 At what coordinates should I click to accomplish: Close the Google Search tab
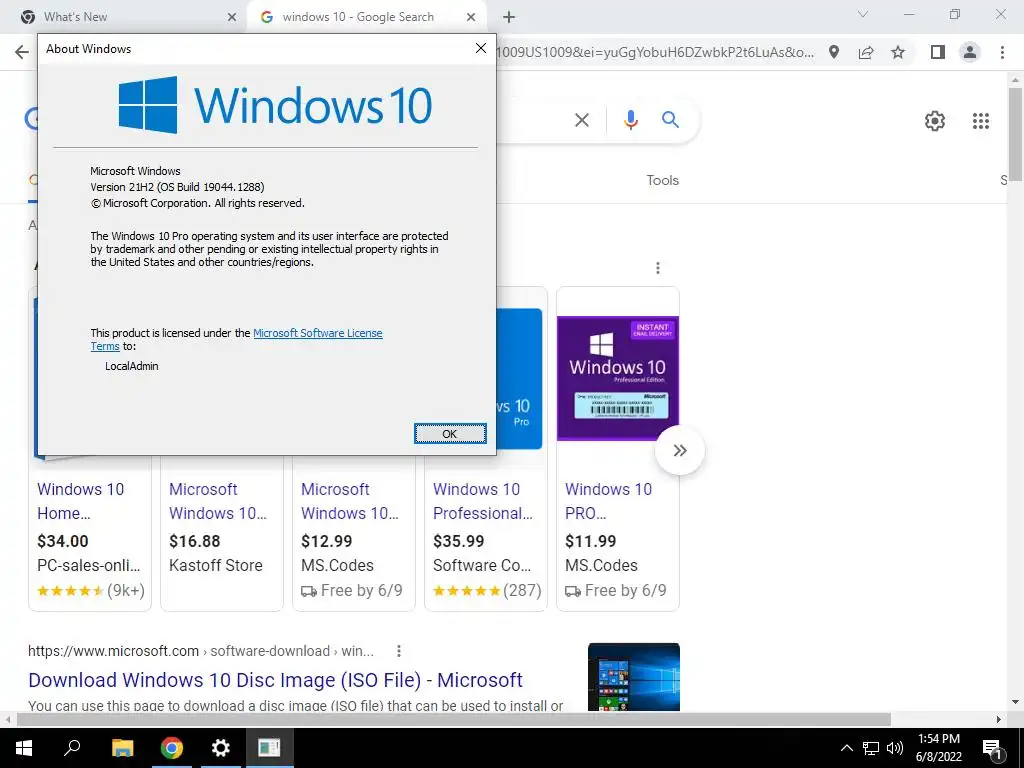pos(471,17)
